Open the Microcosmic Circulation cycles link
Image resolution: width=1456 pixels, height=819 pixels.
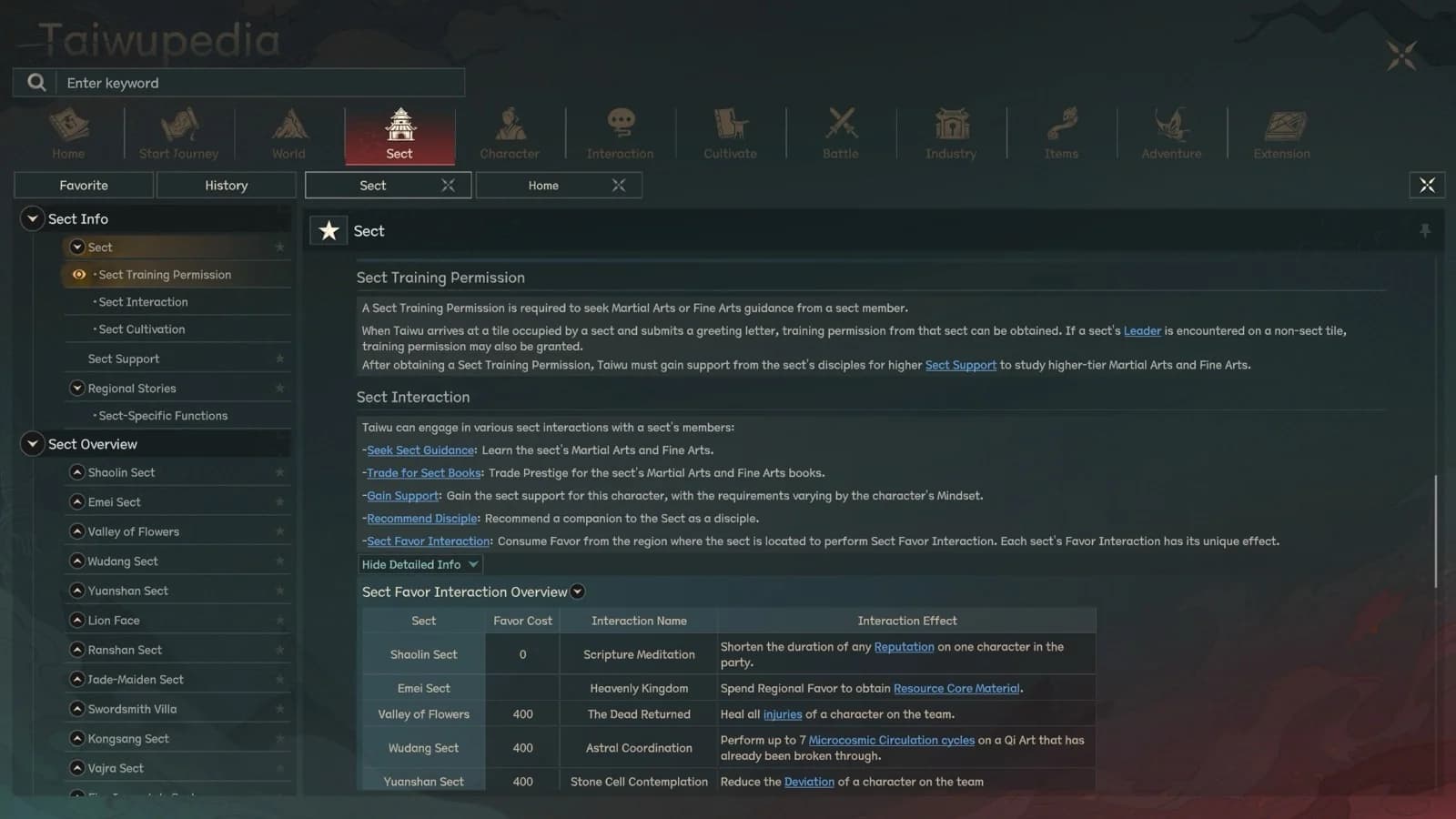(x=892, y=741)
